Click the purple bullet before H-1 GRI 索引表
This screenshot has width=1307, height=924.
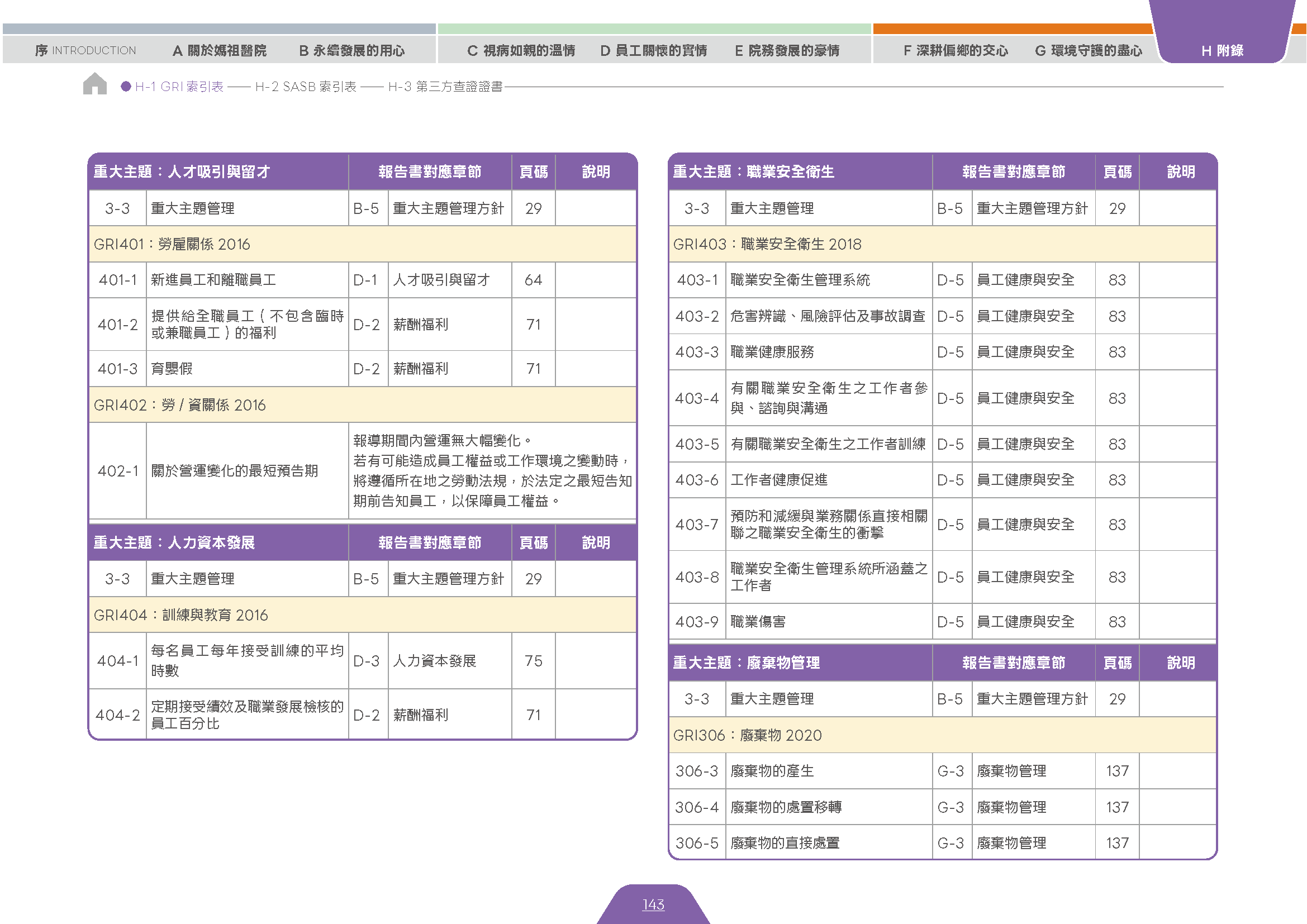126,87
